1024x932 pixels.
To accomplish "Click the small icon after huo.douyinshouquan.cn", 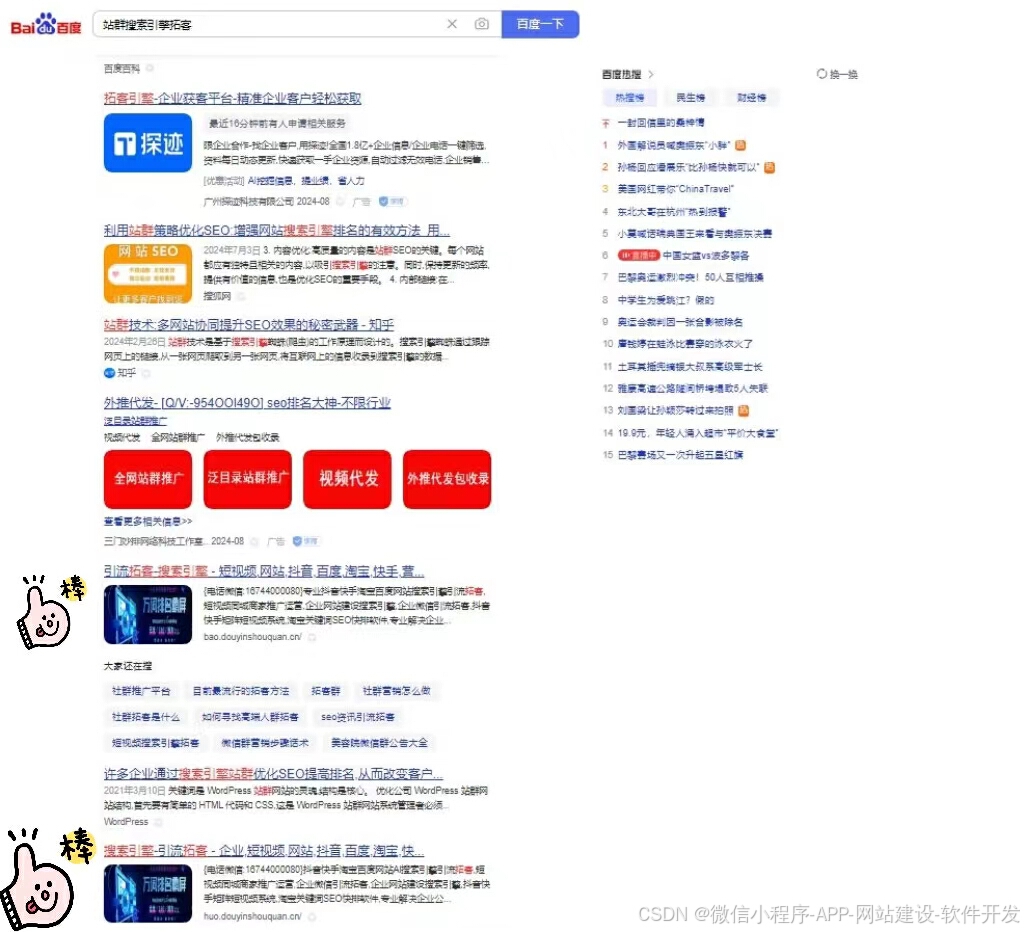I will (x=312, y=916).
